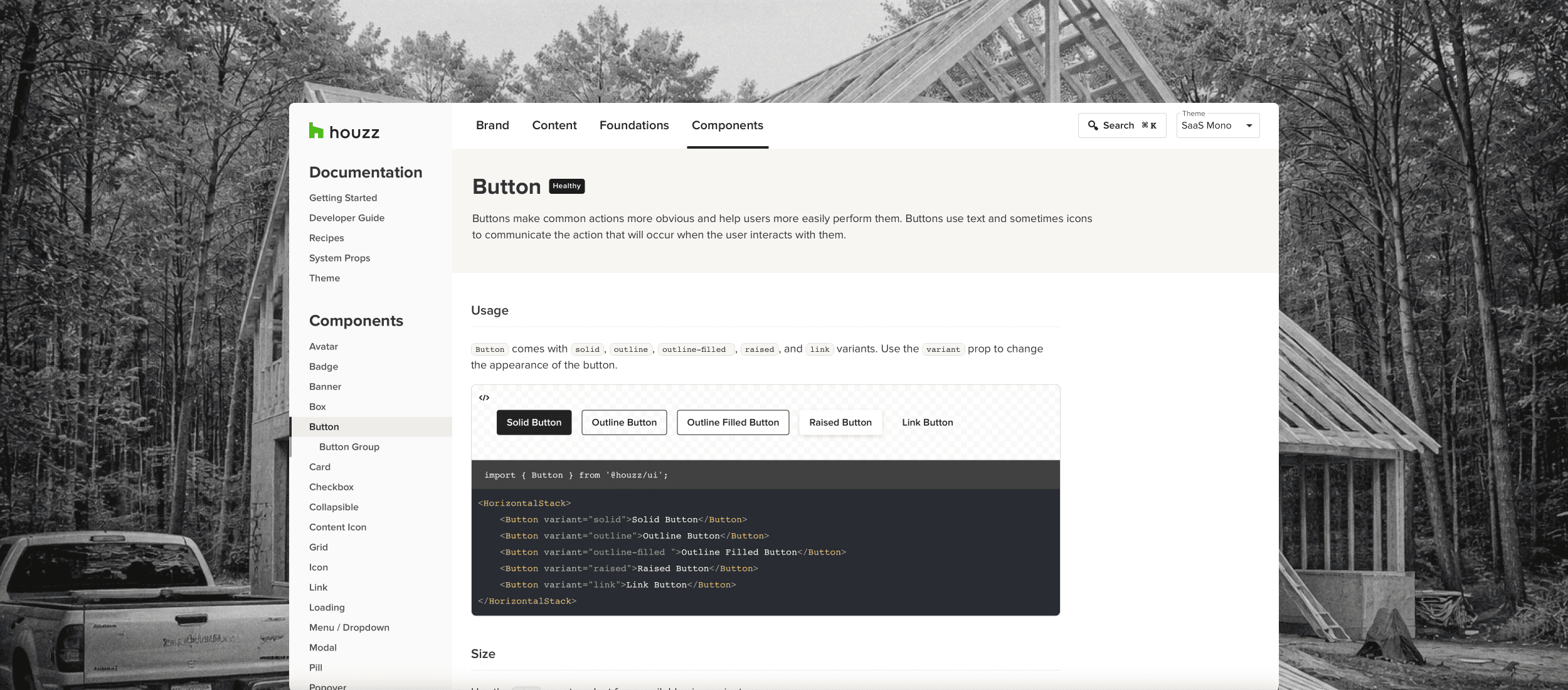
Task: Switch to the Brand tab
Action: click(492, 125)
